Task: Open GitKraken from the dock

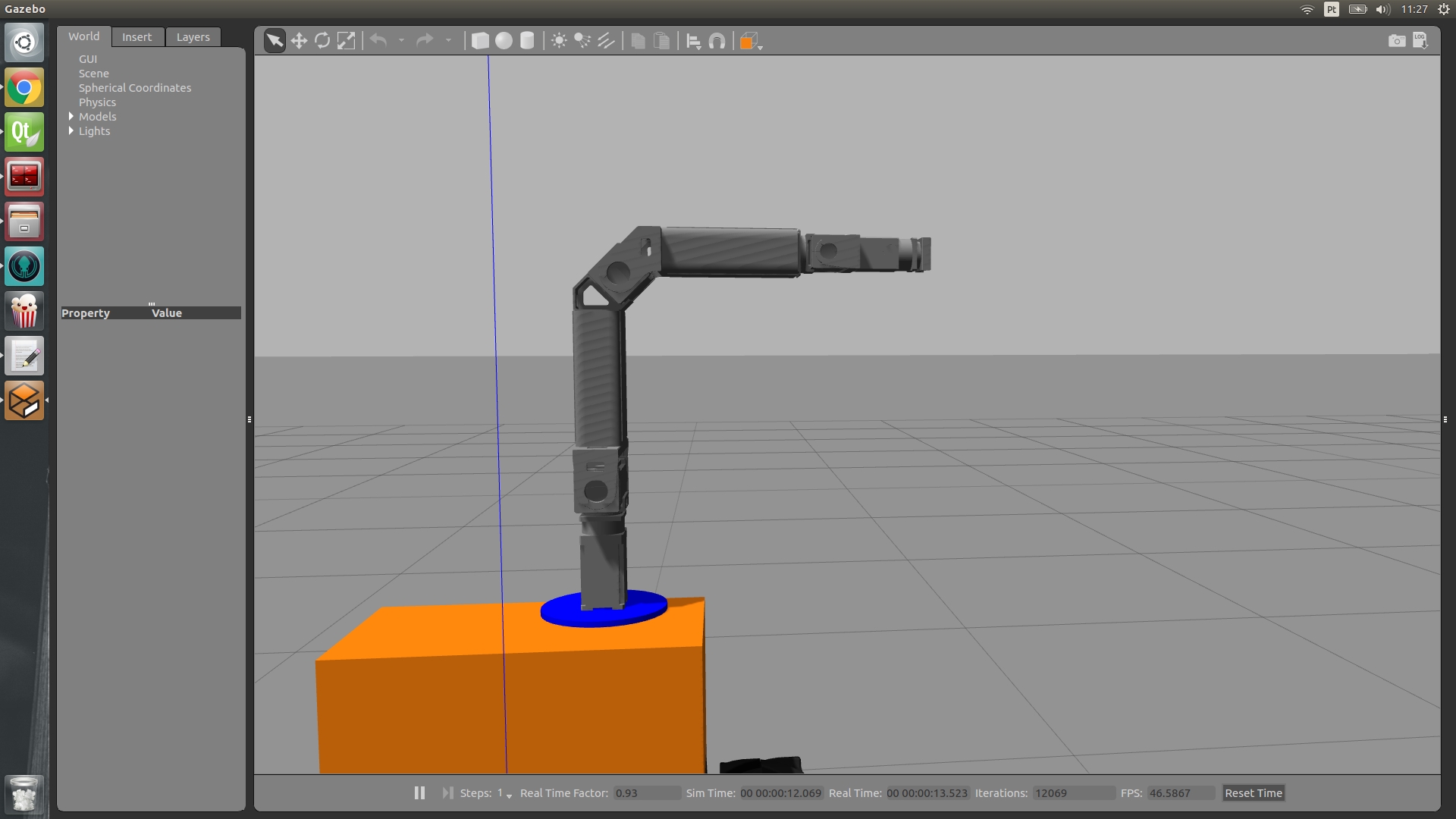Action: click(x=24, y=266)
